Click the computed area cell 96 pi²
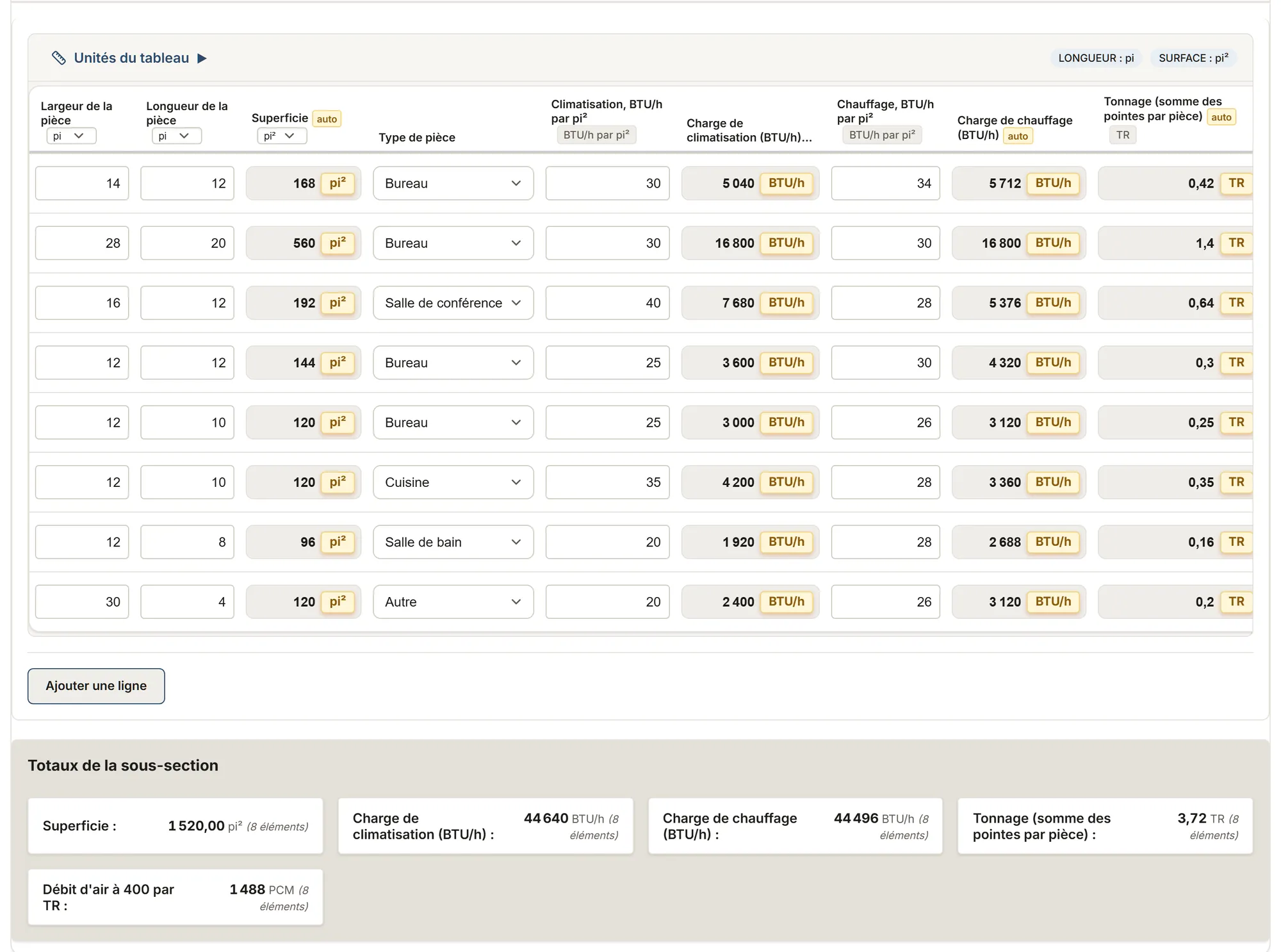This screenshot has width=1281, height=952. pos(304,542)
